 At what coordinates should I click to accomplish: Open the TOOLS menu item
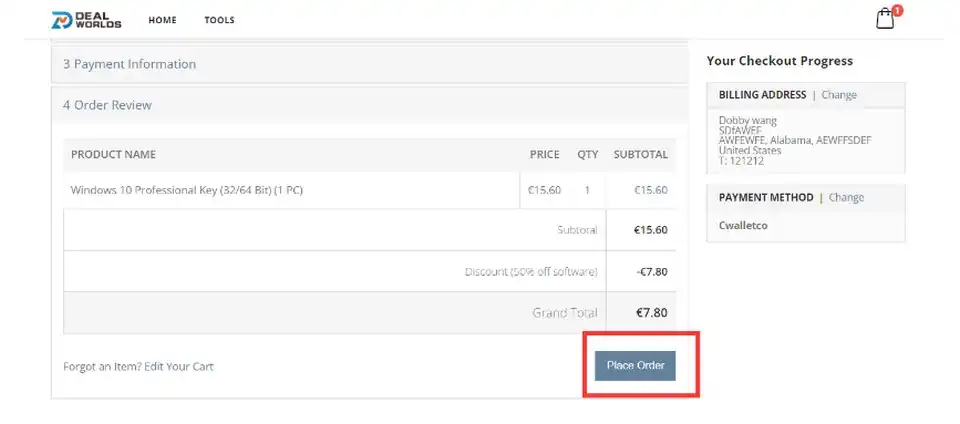(219, 20)
